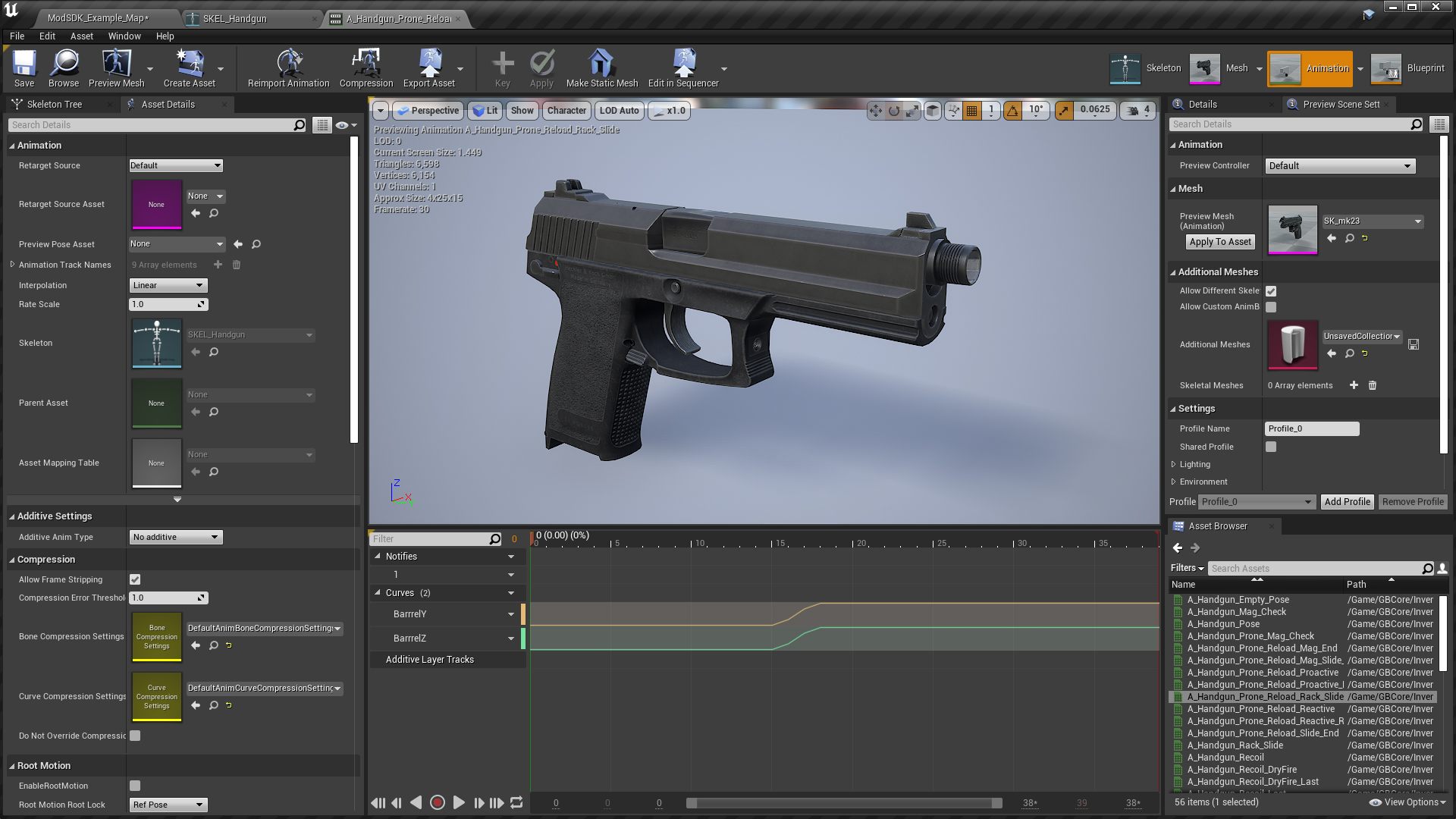Uncheck Allow Frame Stripping checkbox
The image size is (1456, 819).
coord(135,579)
